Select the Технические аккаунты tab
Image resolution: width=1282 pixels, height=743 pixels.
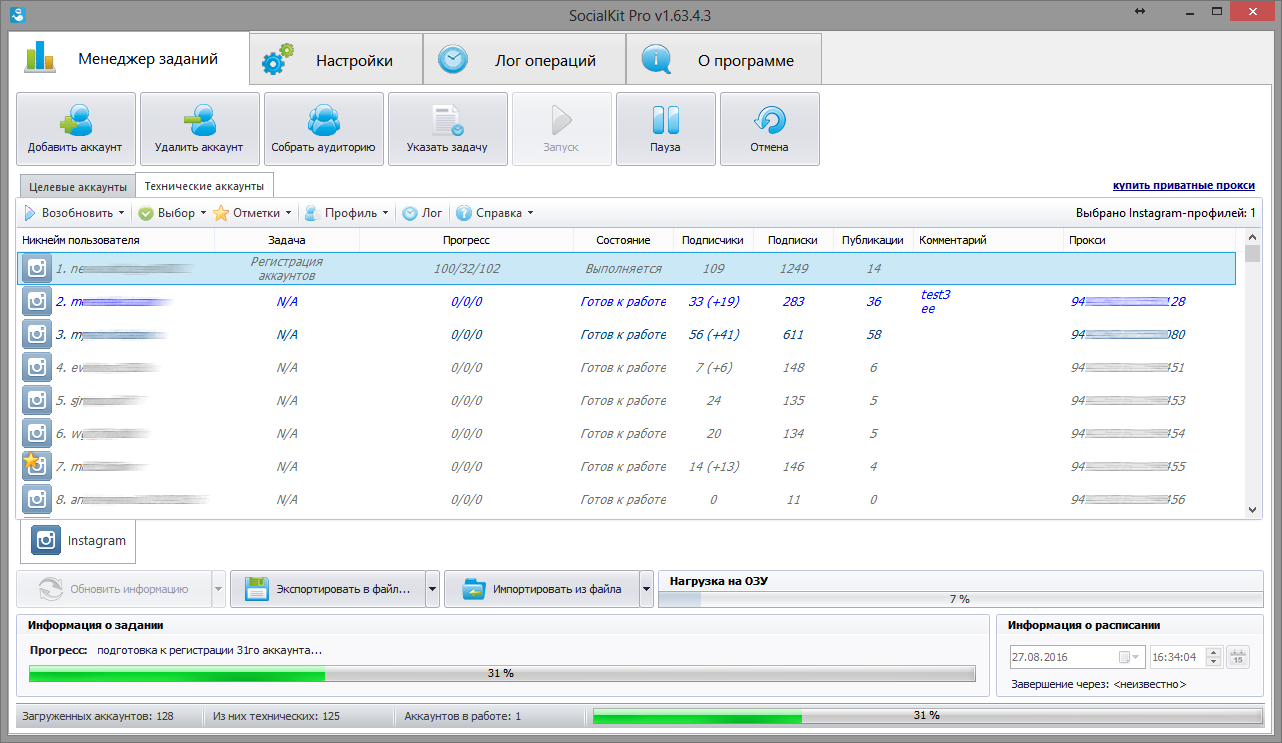click(204, 186)
